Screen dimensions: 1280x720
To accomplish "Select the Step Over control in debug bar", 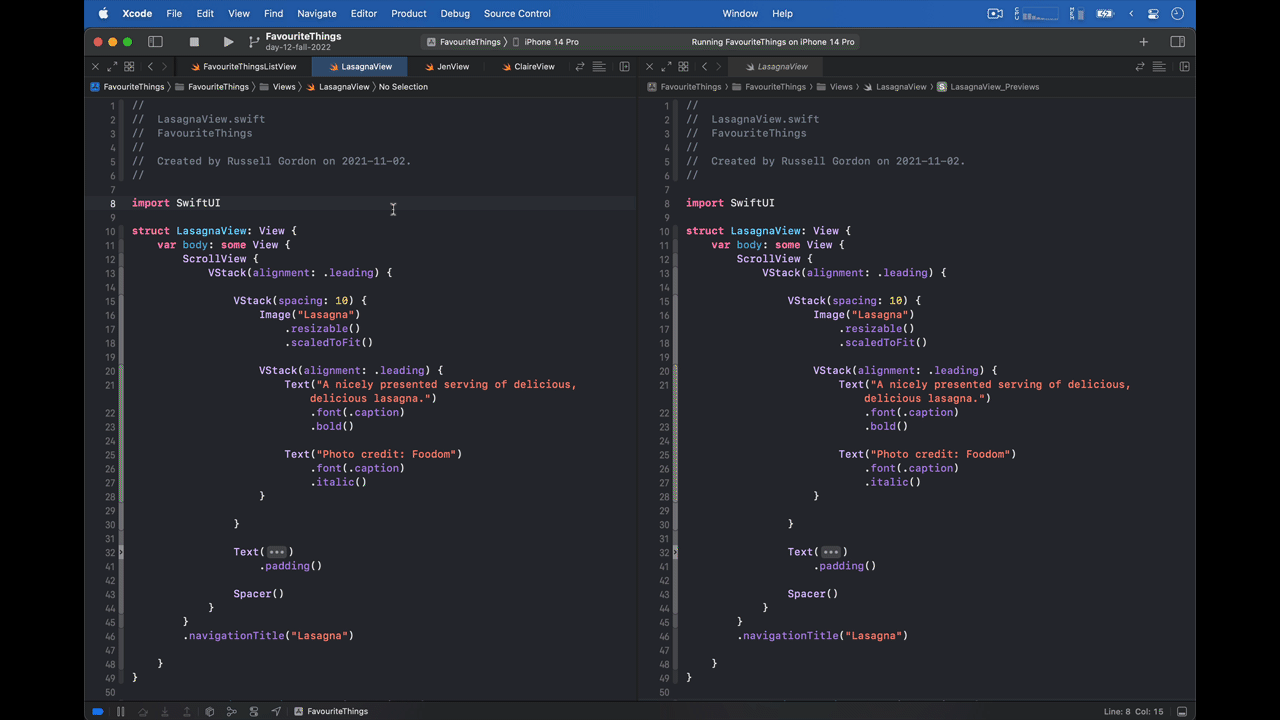I will click(144, 711).
